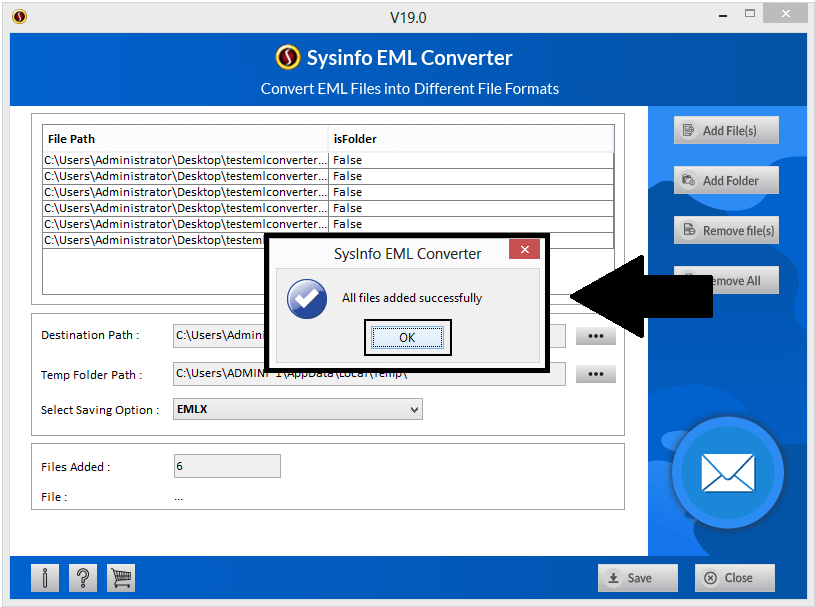The height and width of the screenshot is (607, 815).
Task: Select the first file path row
Action: pyautogui.click(x=328, y=160)
